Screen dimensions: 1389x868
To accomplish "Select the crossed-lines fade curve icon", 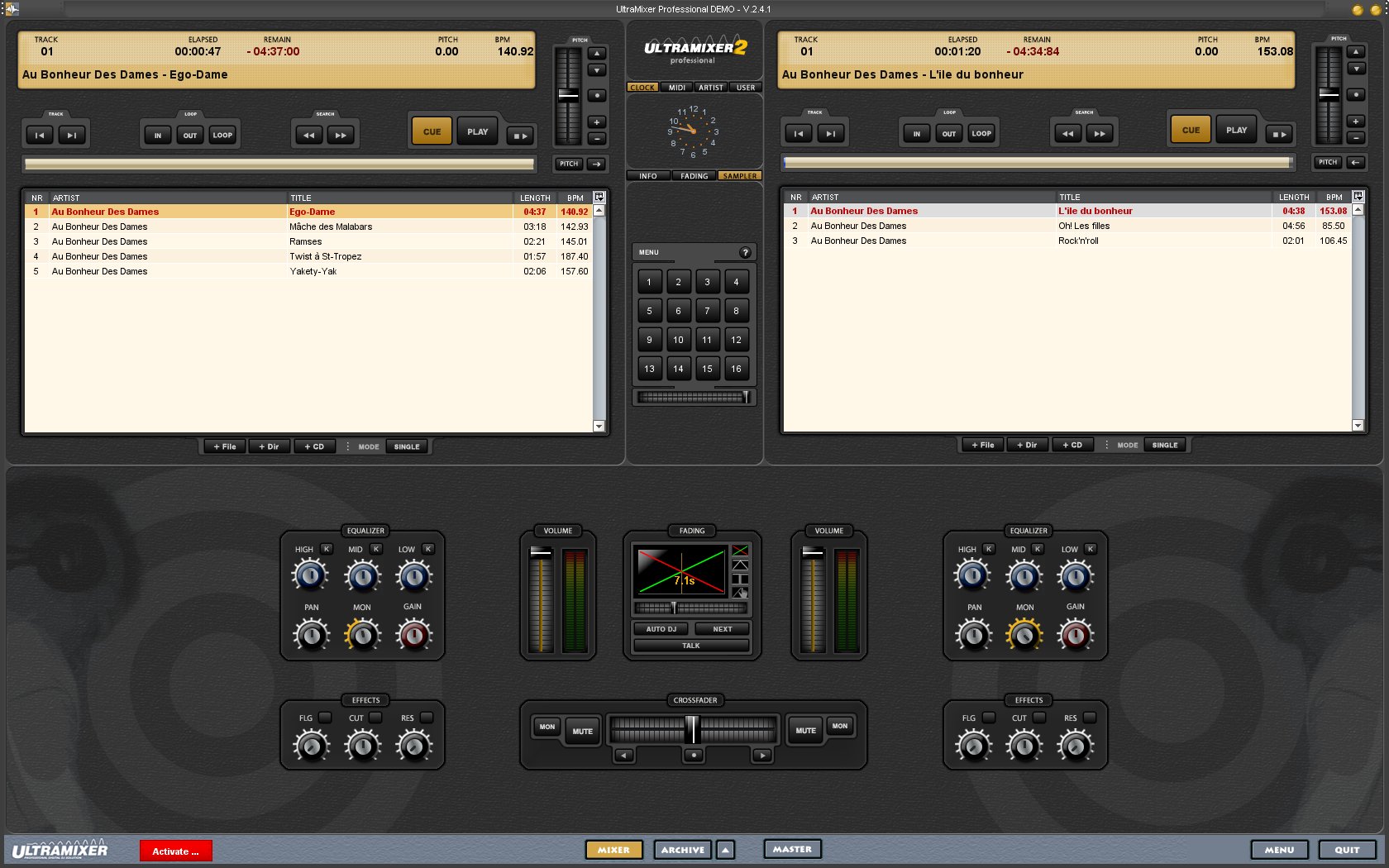I will 740,551.
